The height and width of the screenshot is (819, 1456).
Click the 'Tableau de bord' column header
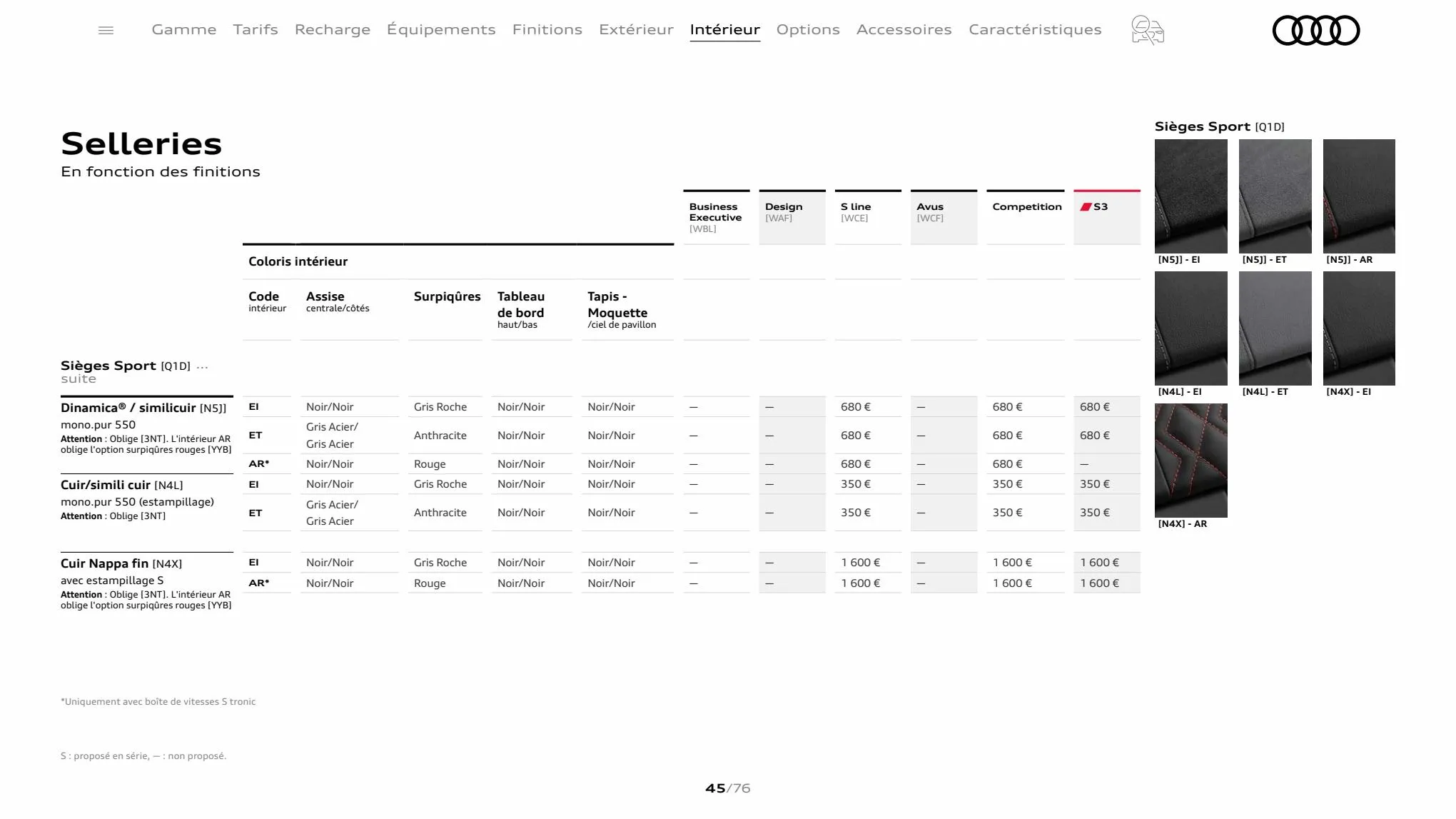click(521, 309)
